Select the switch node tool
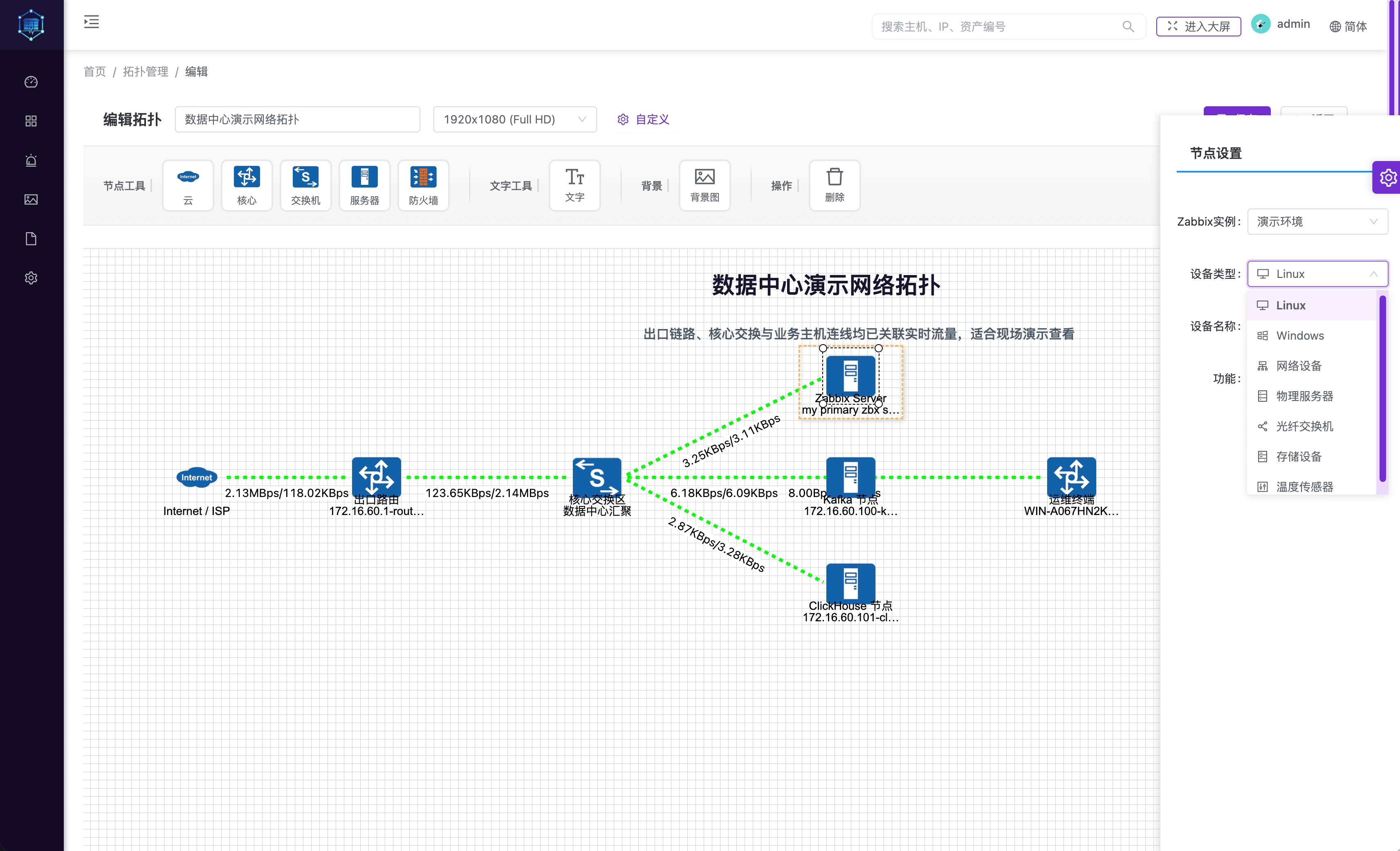This screenshot has height=851, width=1400. click(306, 185)
